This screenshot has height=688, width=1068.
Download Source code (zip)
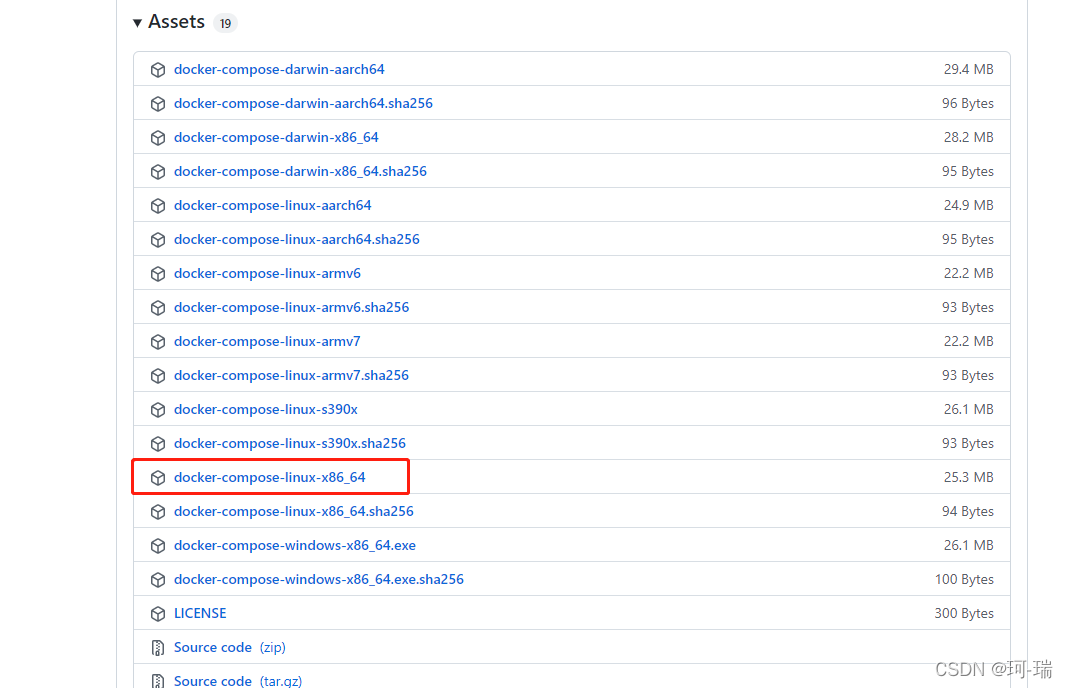(230, 647)
